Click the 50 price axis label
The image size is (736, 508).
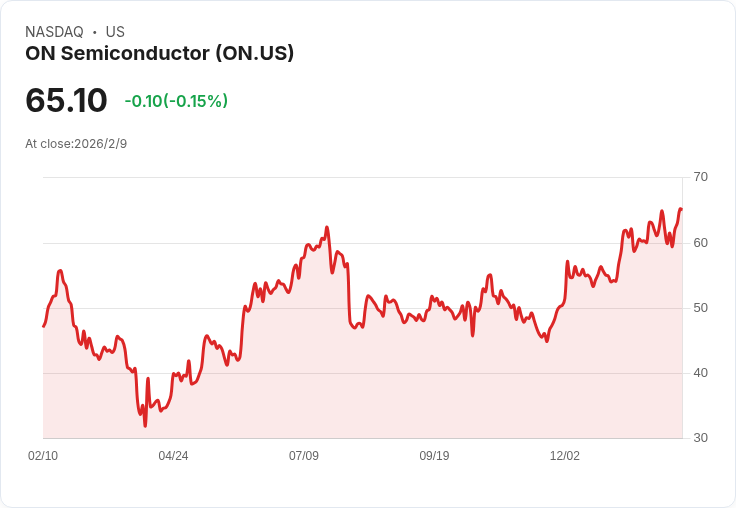click(701, 308)
